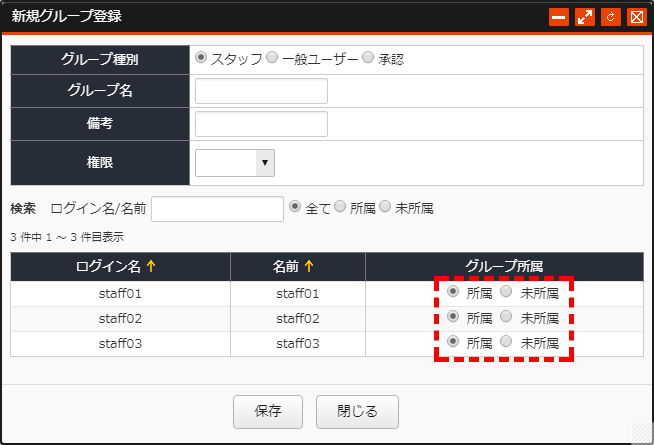654x445 pixels.
Task: Click the ログイン名 column header
Action: tap(121, 266)
